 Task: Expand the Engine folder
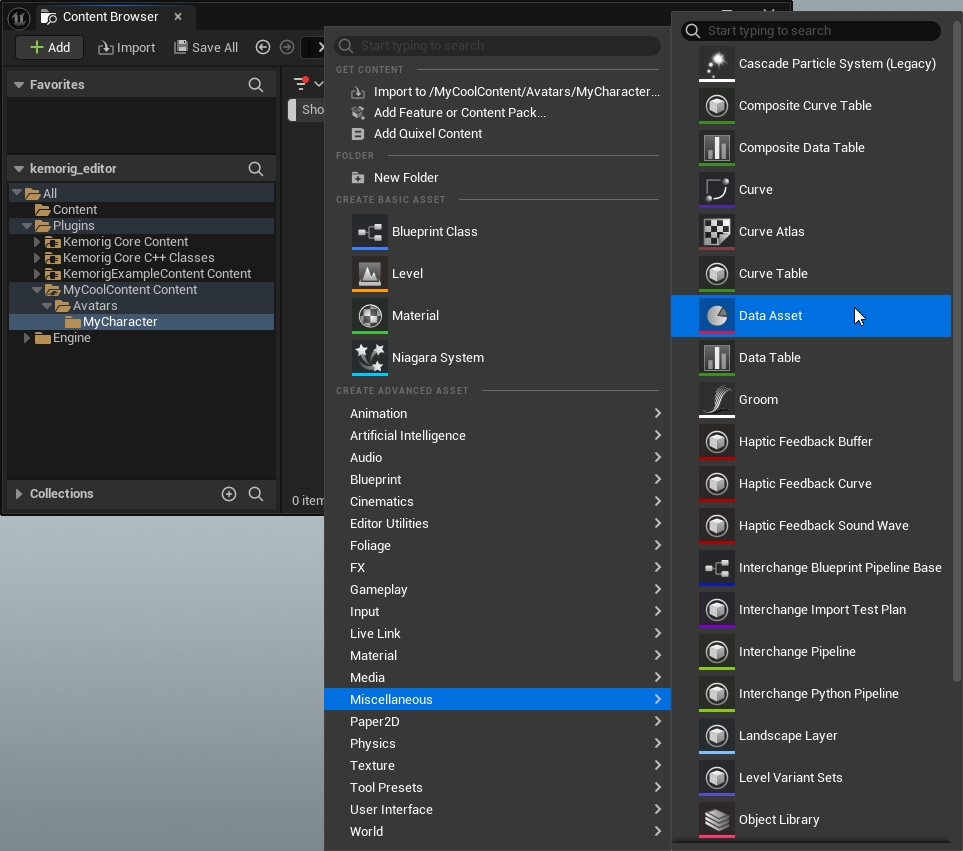click(27, 338)
